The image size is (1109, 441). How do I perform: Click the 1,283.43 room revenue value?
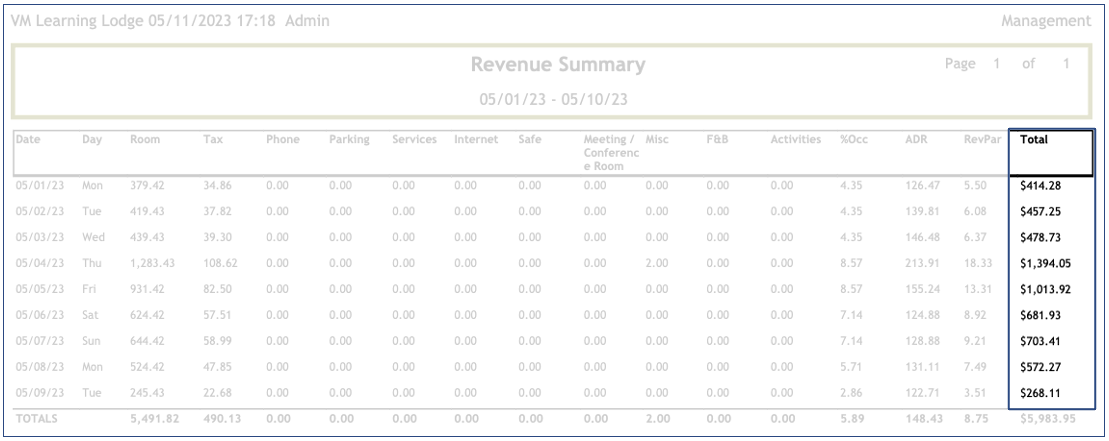point(151,261)
